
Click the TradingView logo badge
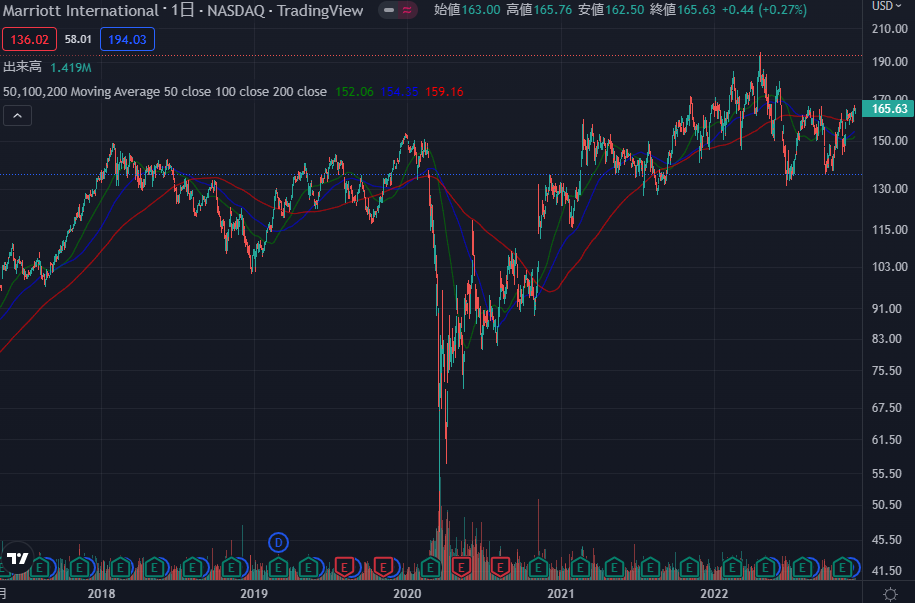tap(18, 558)
